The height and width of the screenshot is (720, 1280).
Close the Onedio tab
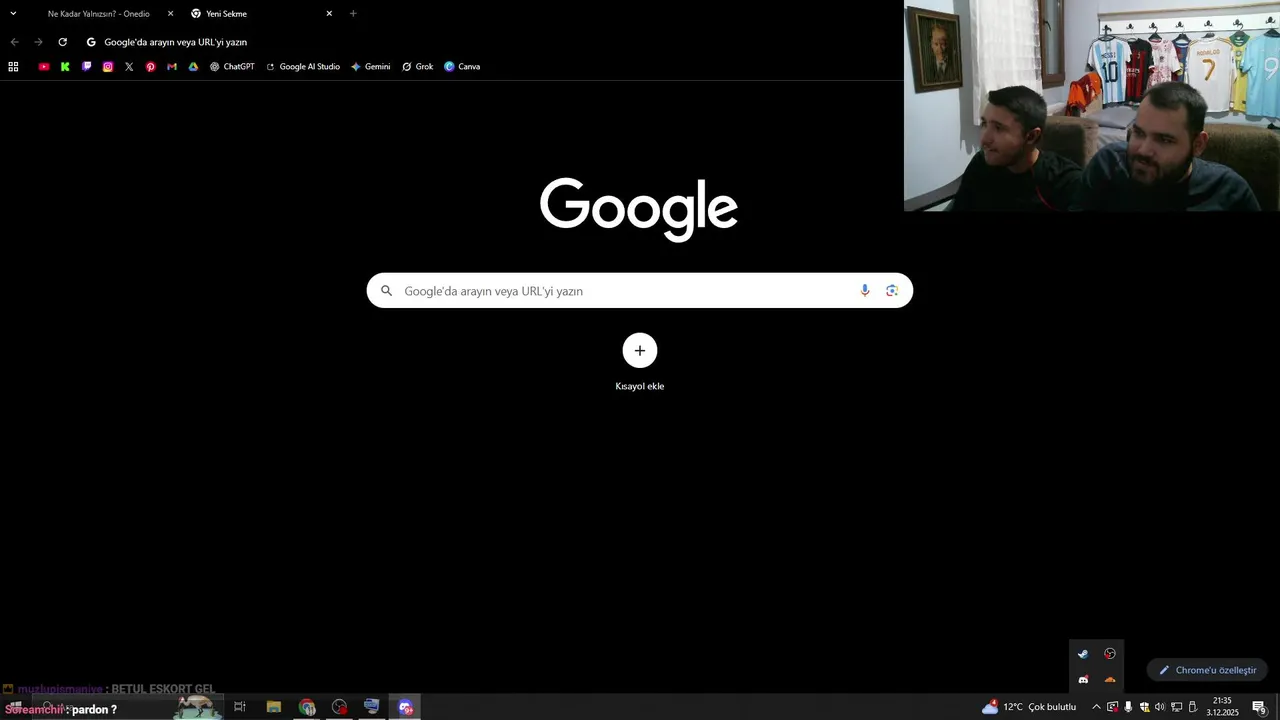click(x=170, y=14)
